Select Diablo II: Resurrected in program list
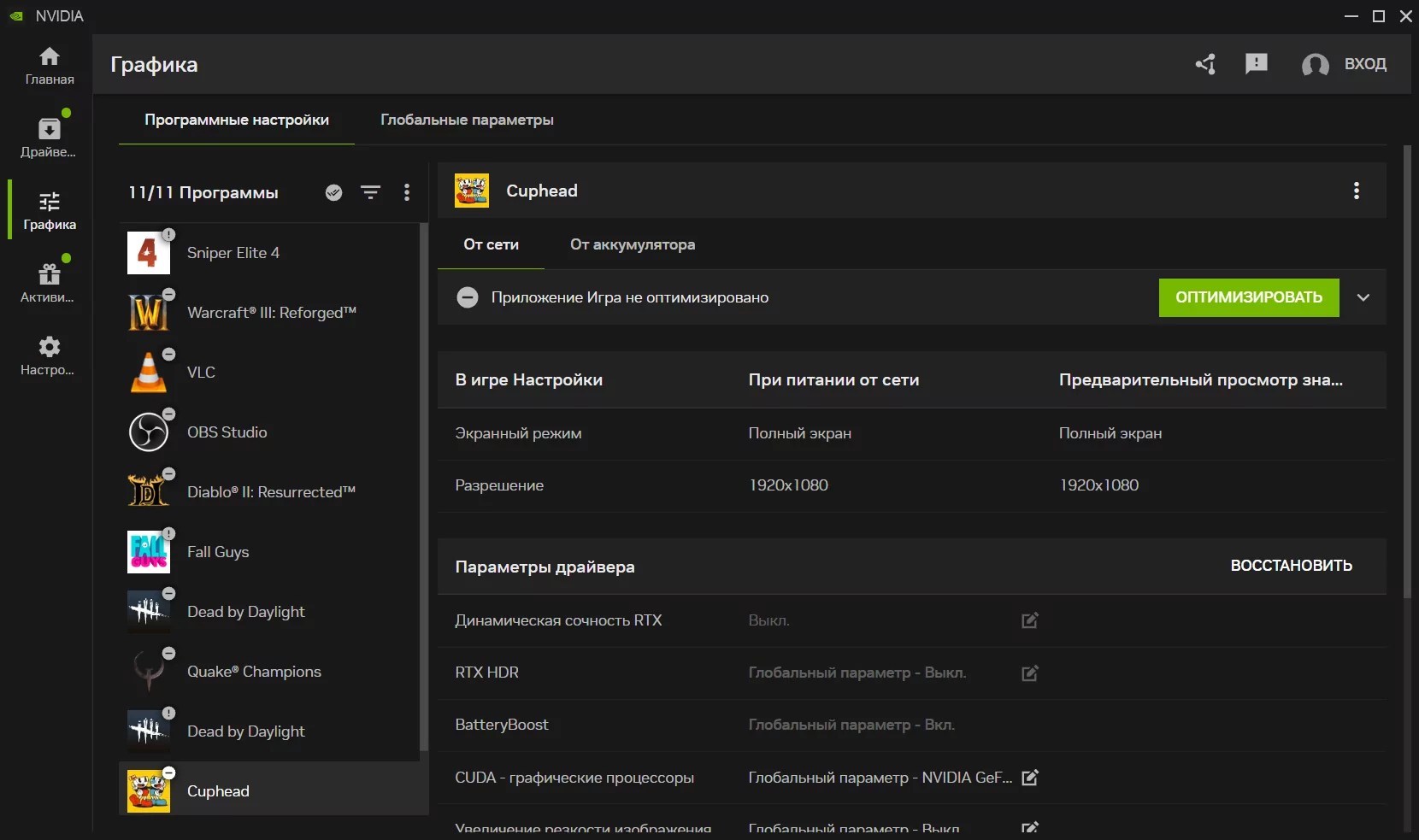This screenshot has width=1419, height=840. [269, 492]
